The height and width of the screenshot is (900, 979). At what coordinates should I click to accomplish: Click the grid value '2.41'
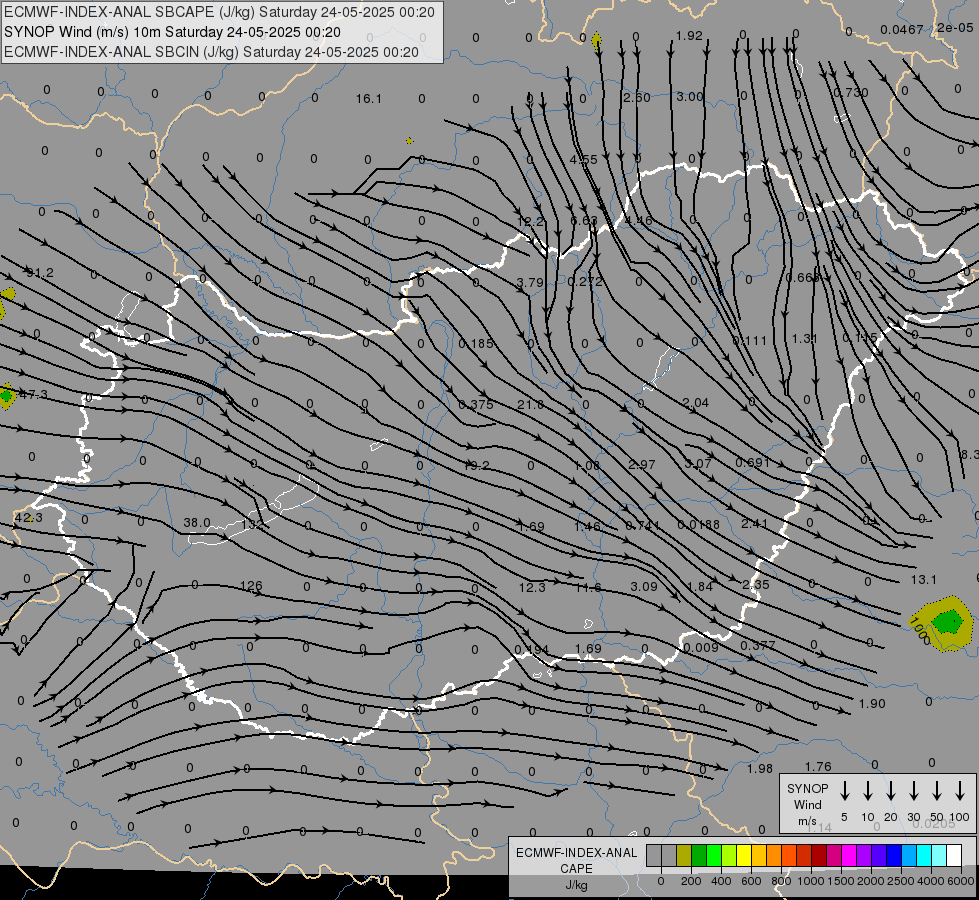[x=754, y=523]
